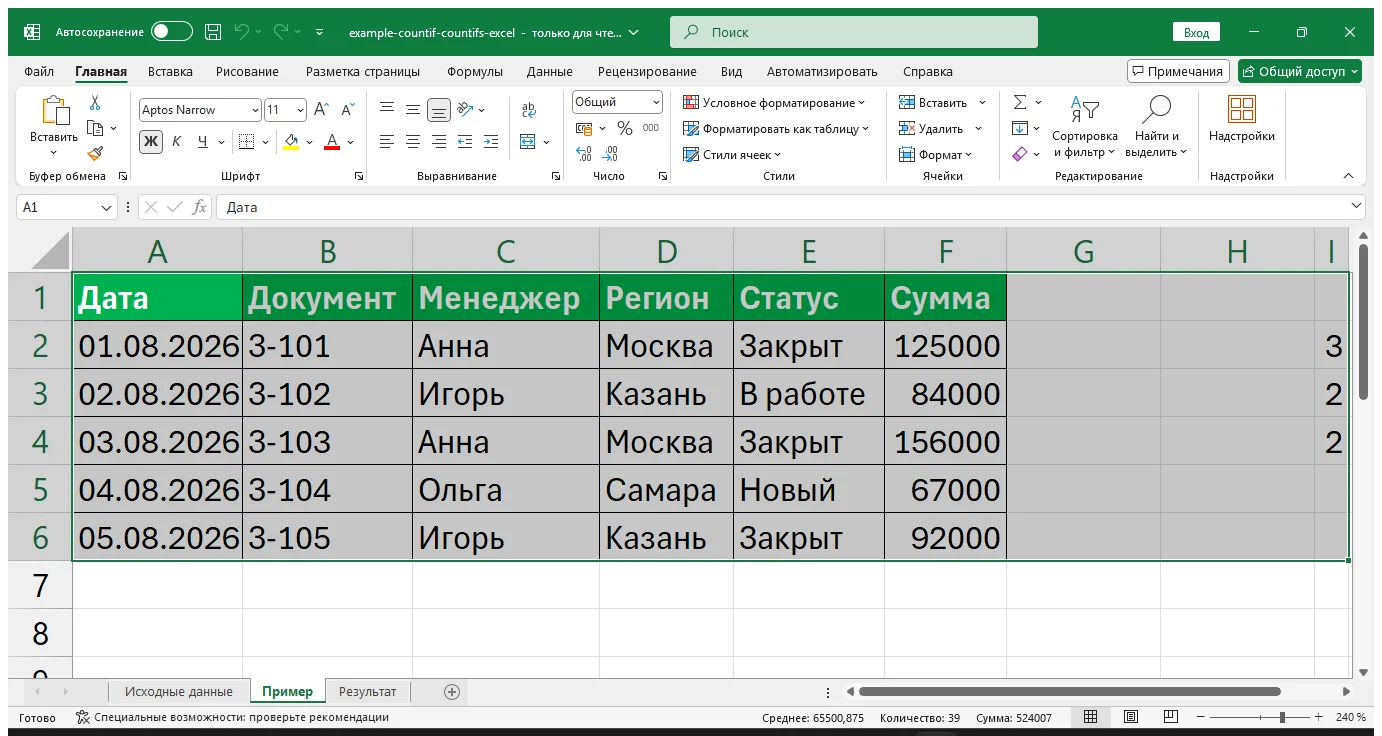1382x736 pixels.
Task: Expand the Name Box dropdown arrow
Action: pyautogui.click(x=107, y=207)
